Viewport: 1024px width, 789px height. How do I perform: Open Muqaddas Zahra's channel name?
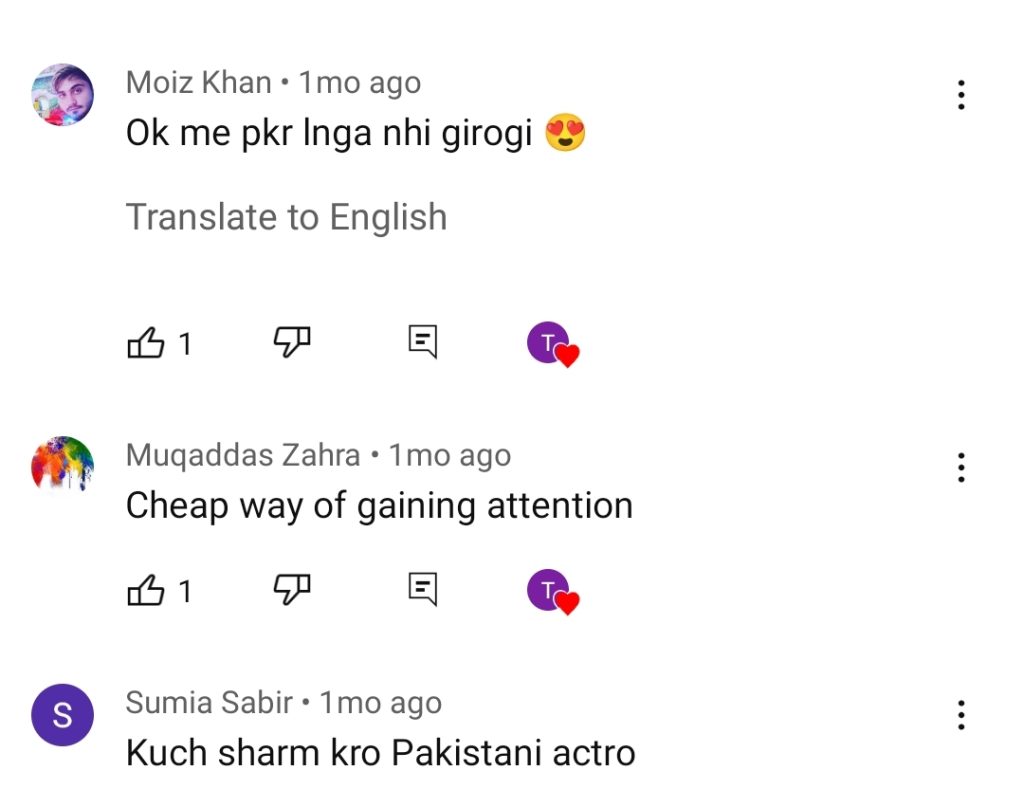(243, 455)
